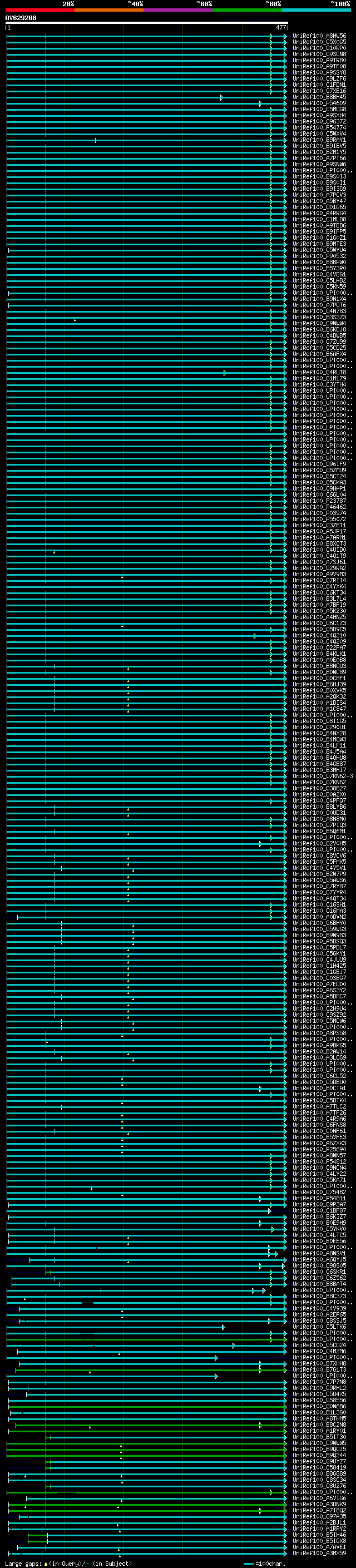Click the white AV629208 query bar

tap(147, 23)
